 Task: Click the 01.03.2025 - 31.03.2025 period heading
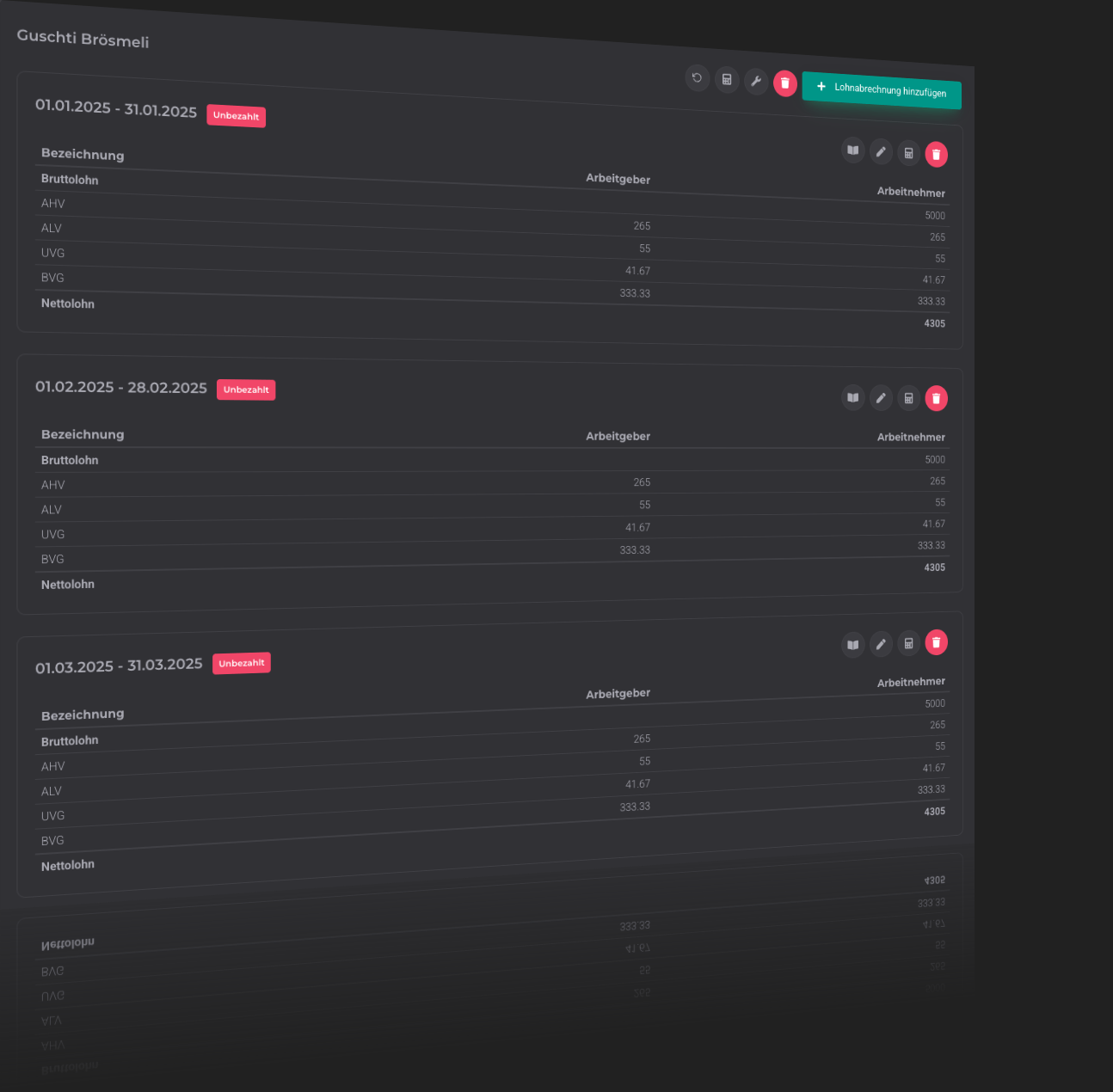pyautogui.click(x=119, y=666)
